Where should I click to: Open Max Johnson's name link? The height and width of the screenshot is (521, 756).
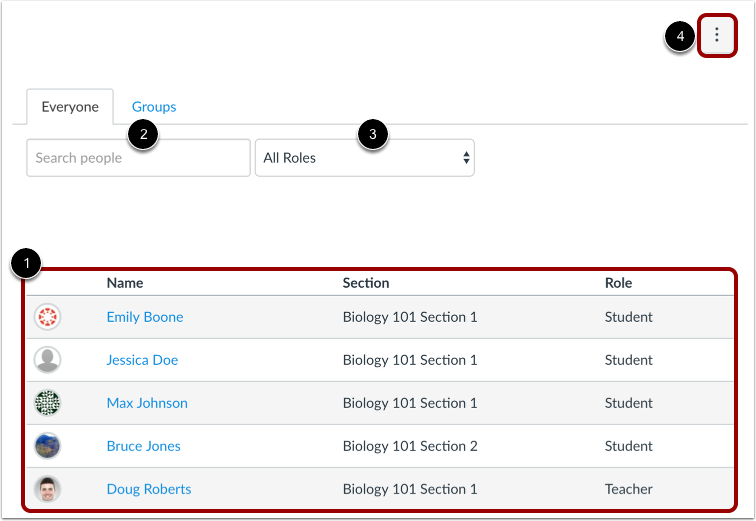[147, 403]
